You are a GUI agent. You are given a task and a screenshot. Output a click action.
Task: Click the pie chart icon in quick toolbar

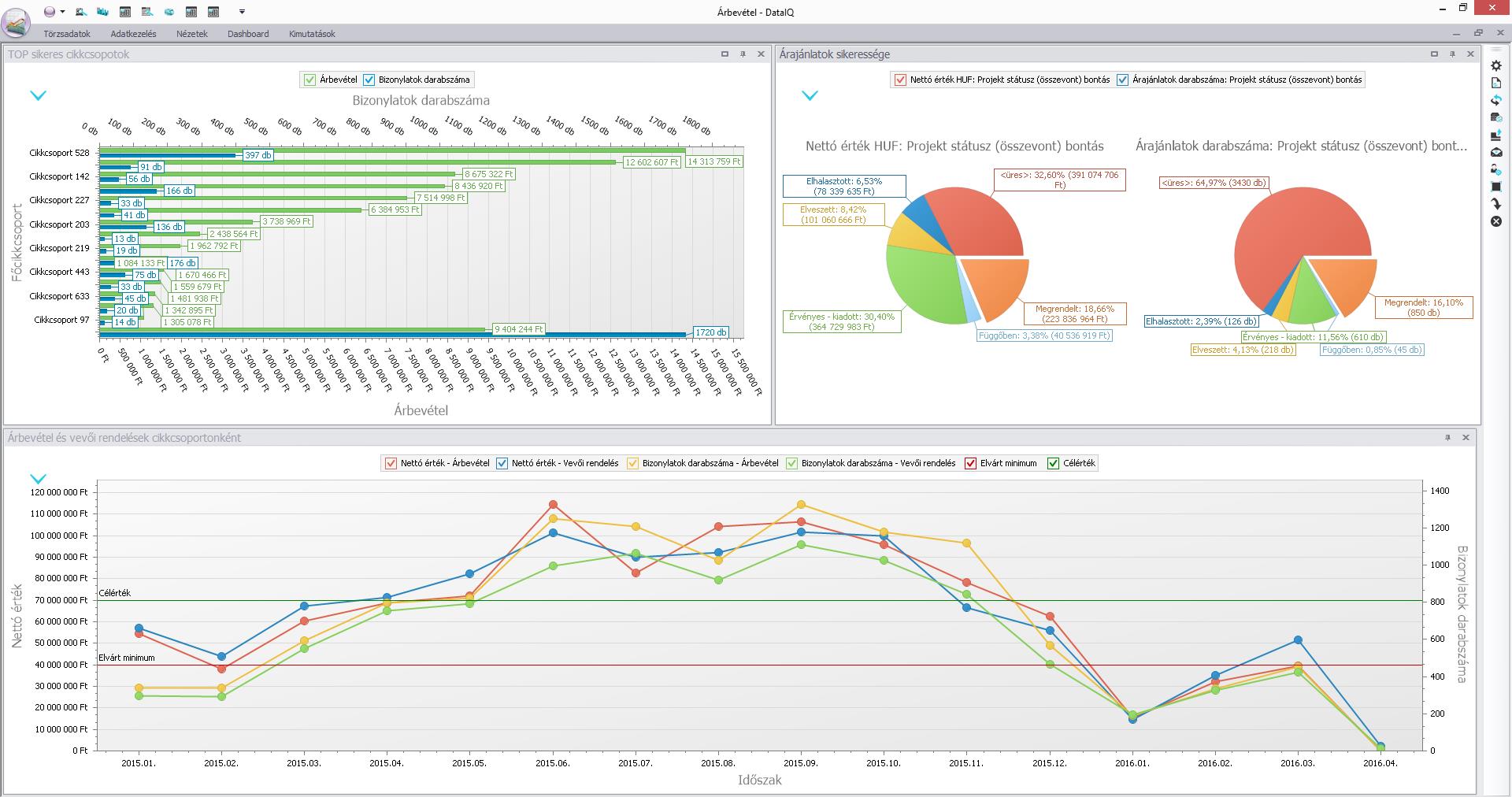(169, 12)
